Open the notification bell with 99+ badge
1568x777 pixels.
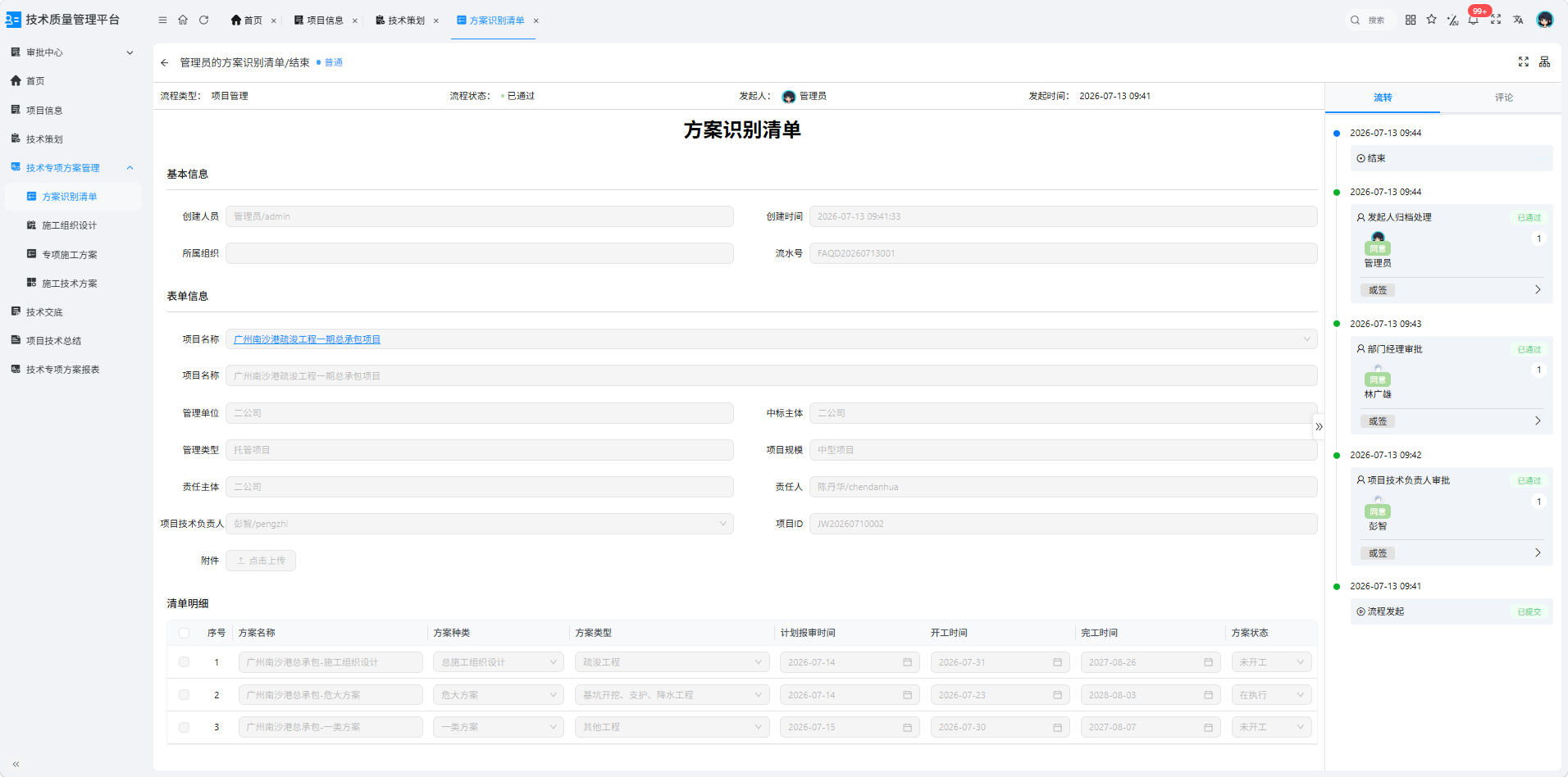click(1475, 19)
